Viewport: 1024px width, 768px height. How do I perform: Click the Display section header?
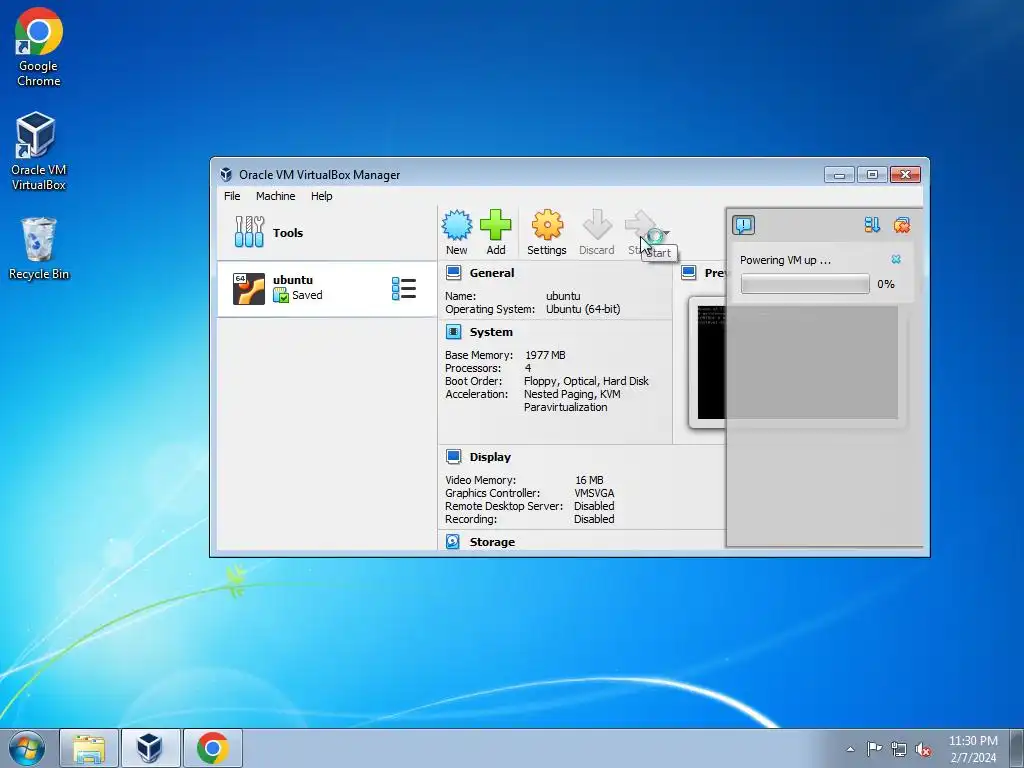coord(490,457)
